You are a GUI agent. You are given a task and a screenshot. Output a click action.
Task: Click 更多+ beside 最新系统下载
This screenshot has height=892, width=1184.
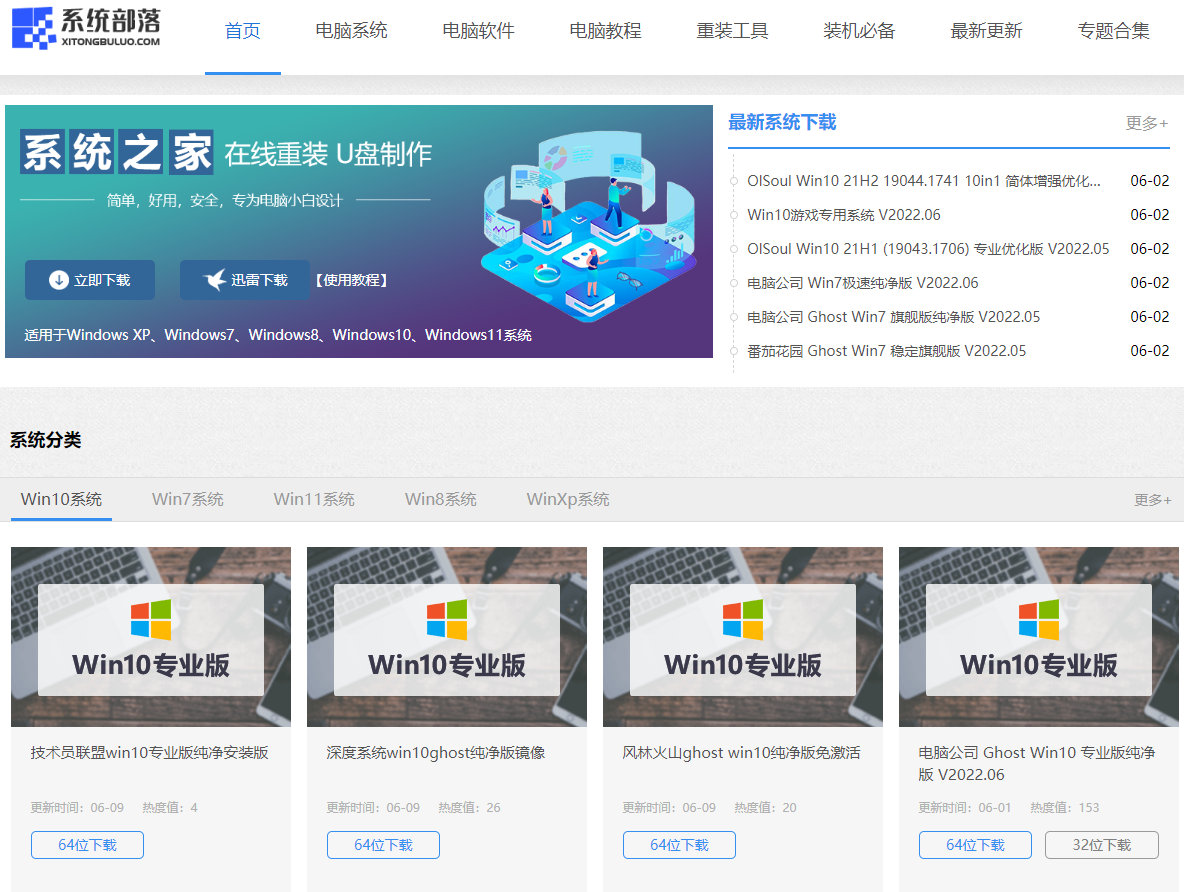coord(1146,123)
